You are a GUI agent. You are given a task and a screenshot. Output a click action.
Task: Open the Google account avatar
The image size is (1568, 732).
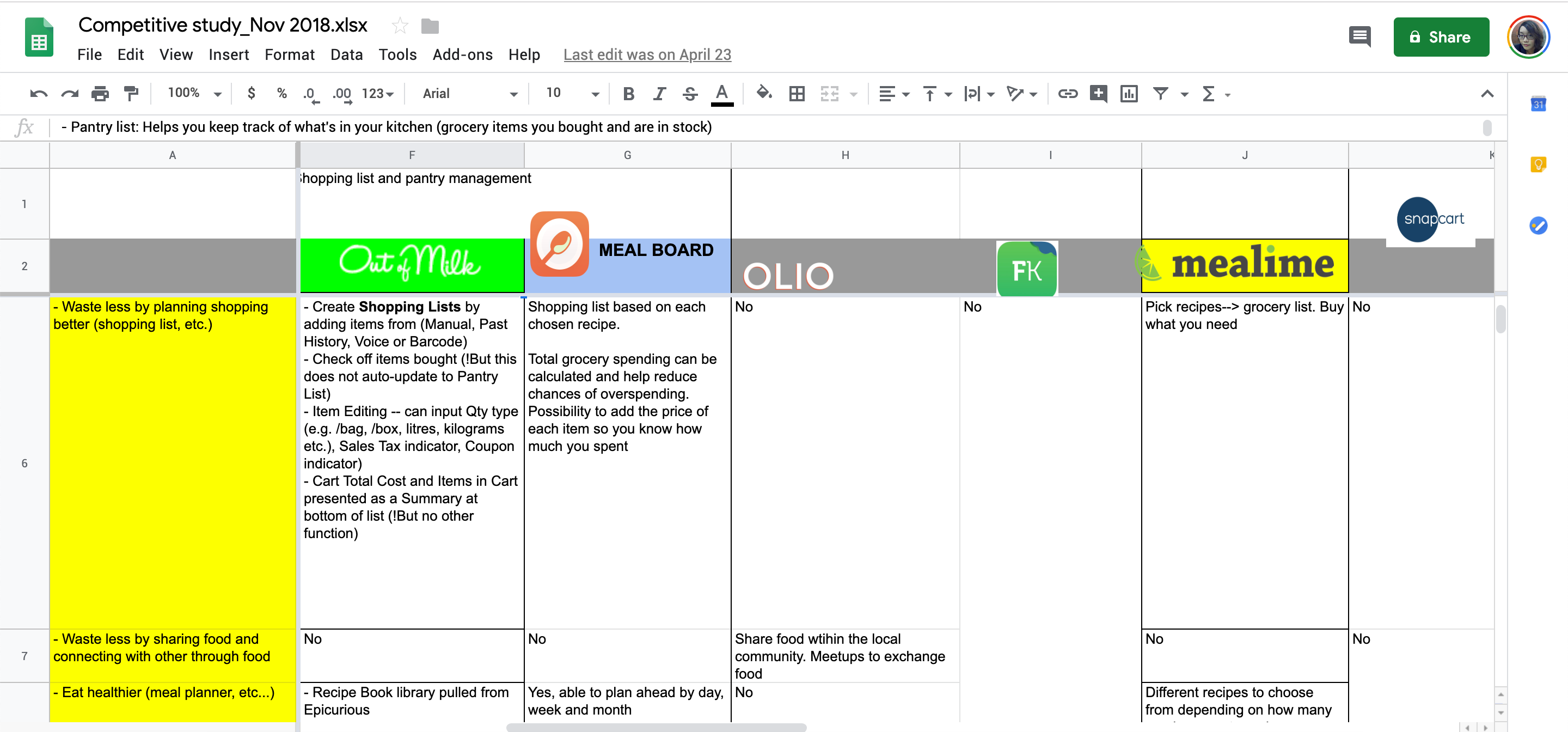[x=1528, y=37]
